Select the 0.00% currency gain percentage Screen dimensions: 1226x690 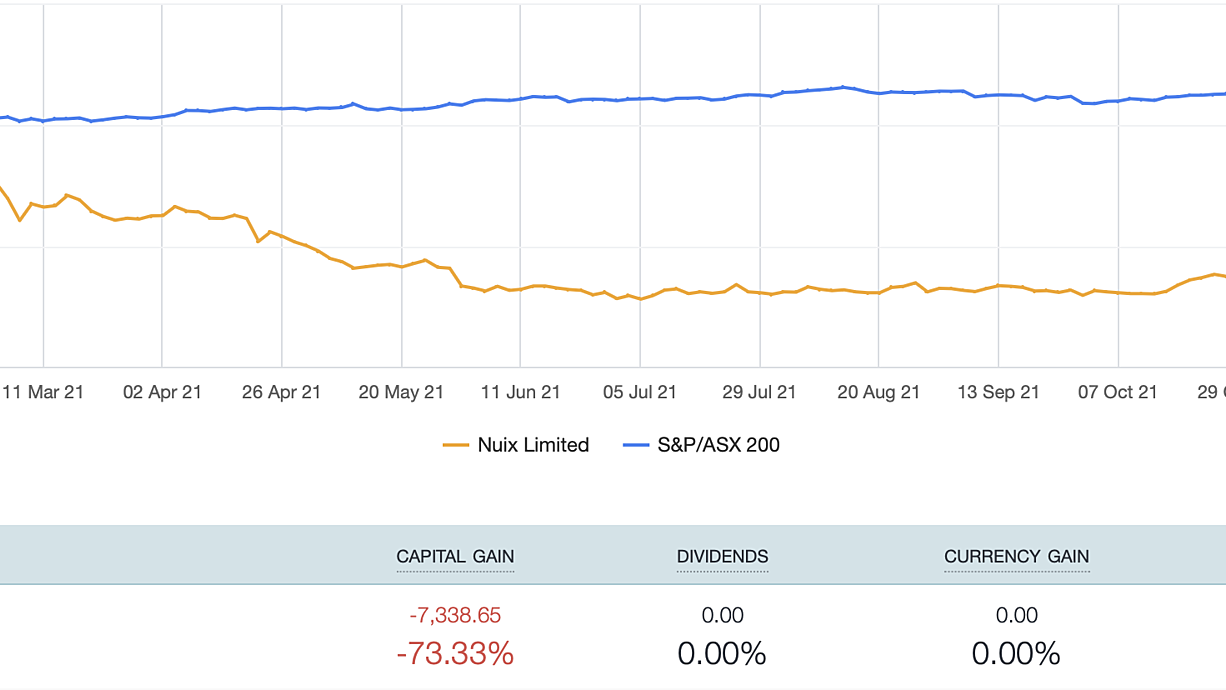point(1016,654)
